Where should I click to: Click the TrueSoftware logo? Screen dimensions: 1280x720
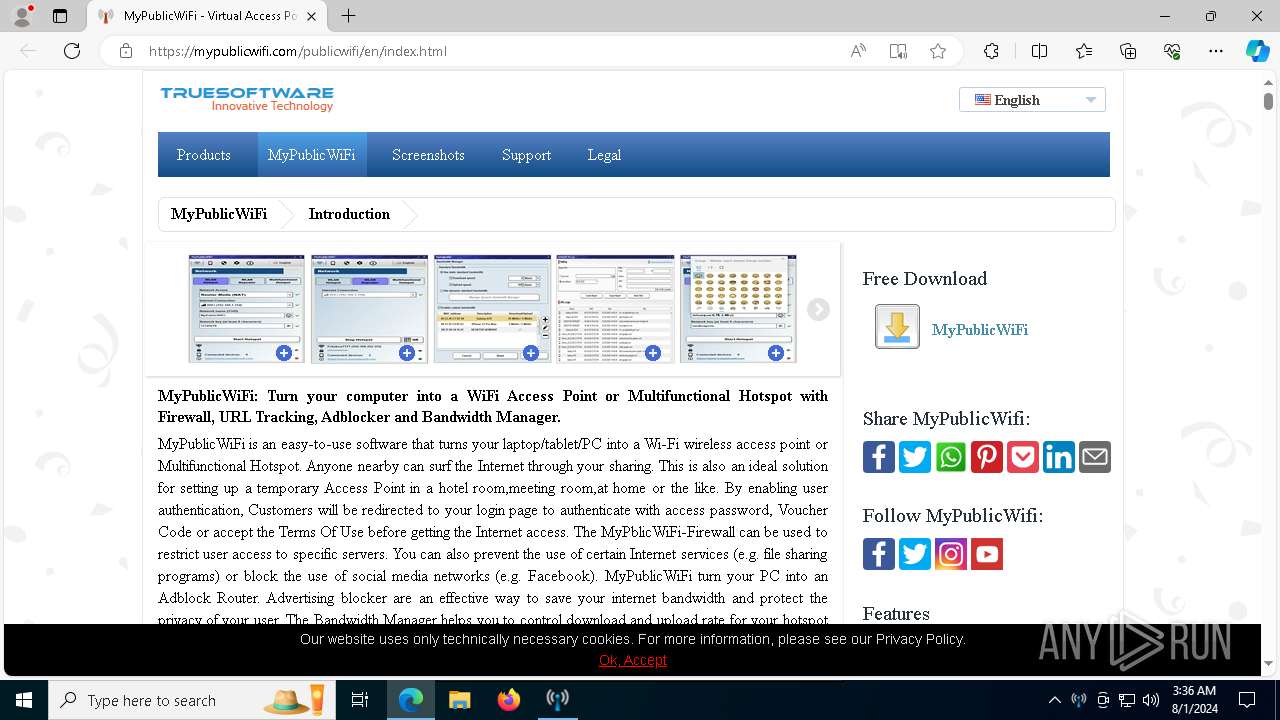247,98
